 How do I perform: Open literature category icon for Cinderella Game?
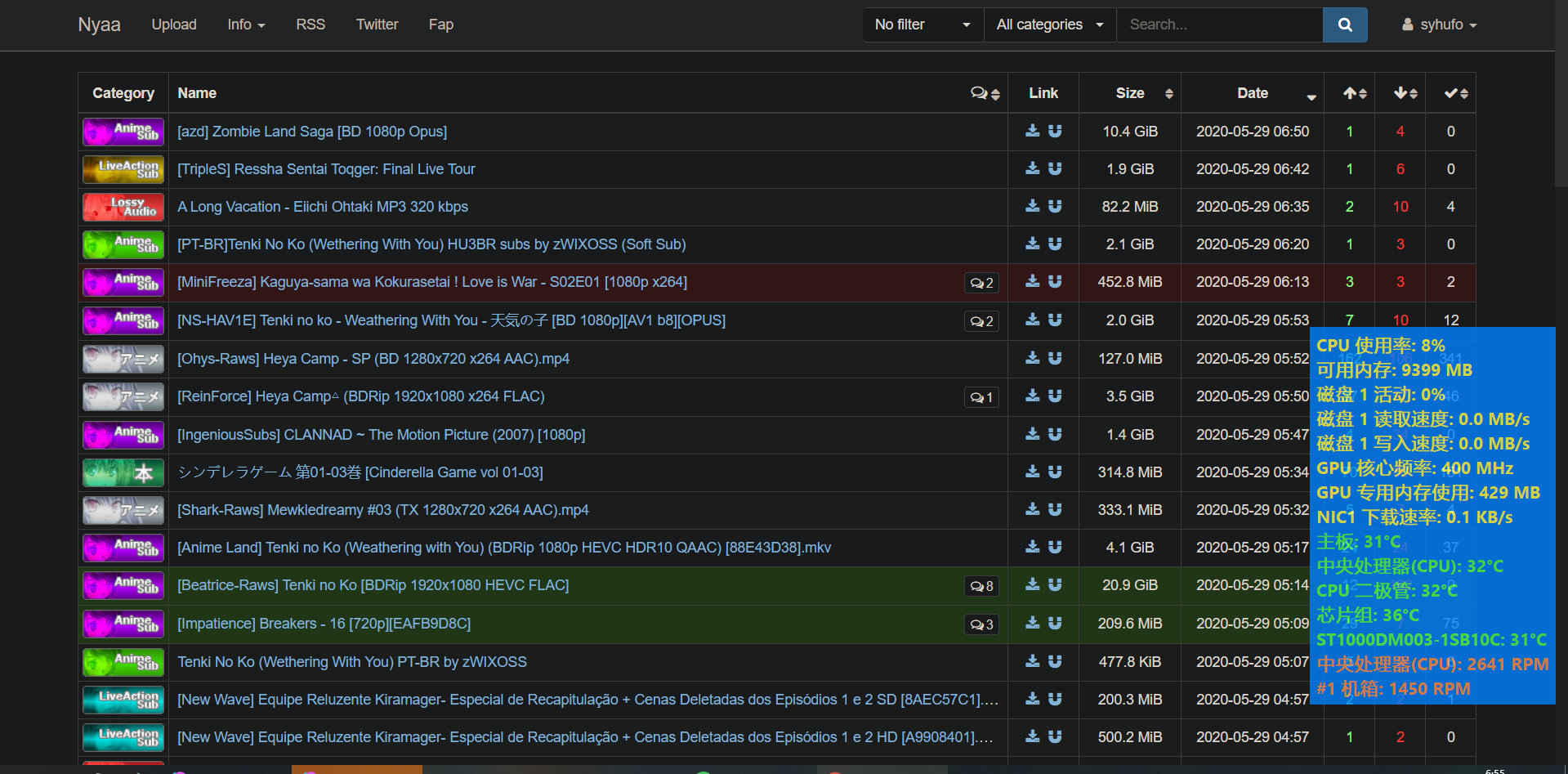123,472
